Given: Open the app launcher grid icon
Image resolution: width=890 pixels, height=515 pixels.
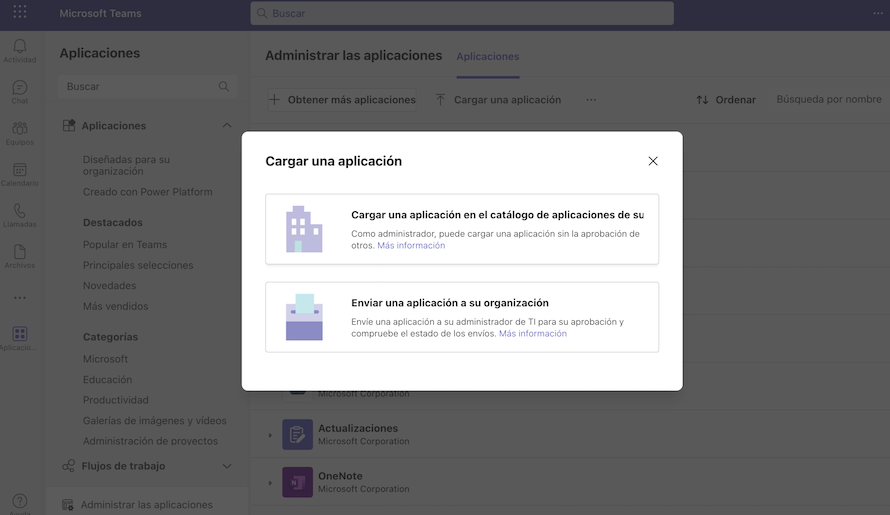Looking at the screenshot, I should pyautogui.click(x=20, y=12).
